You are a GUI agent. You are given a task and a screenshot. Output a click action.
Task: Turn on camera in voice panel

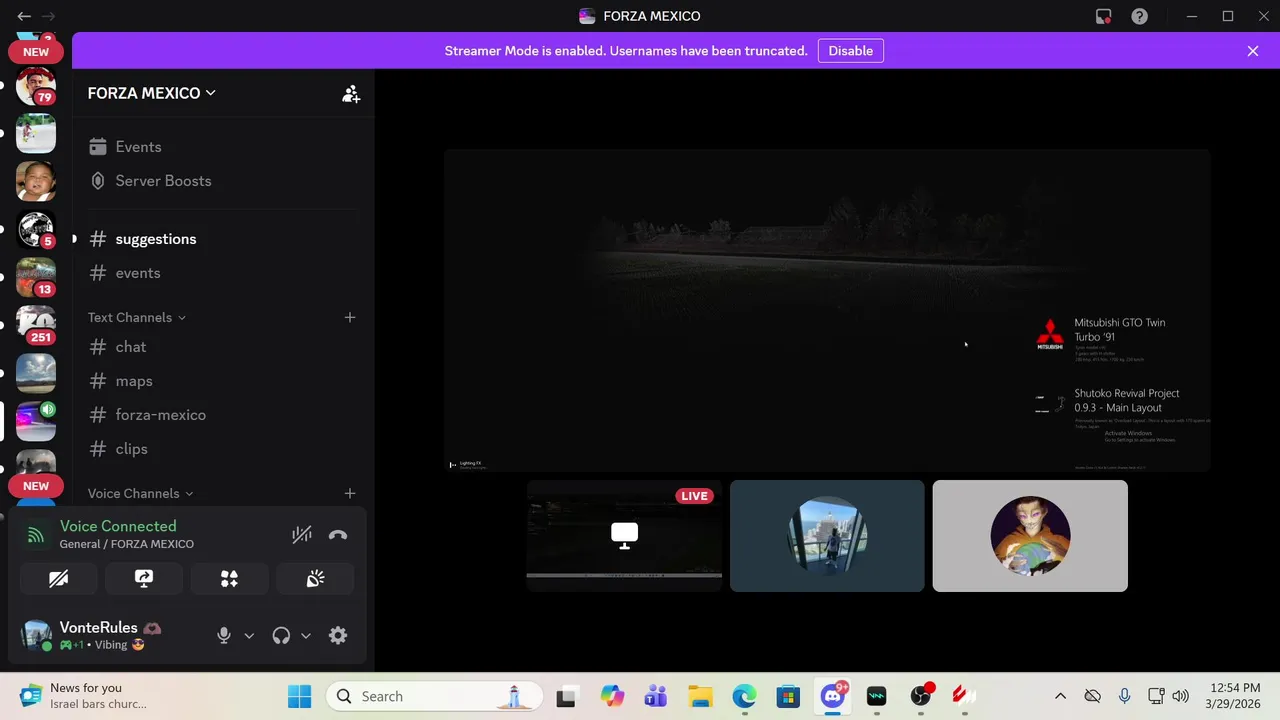[58, 579]
